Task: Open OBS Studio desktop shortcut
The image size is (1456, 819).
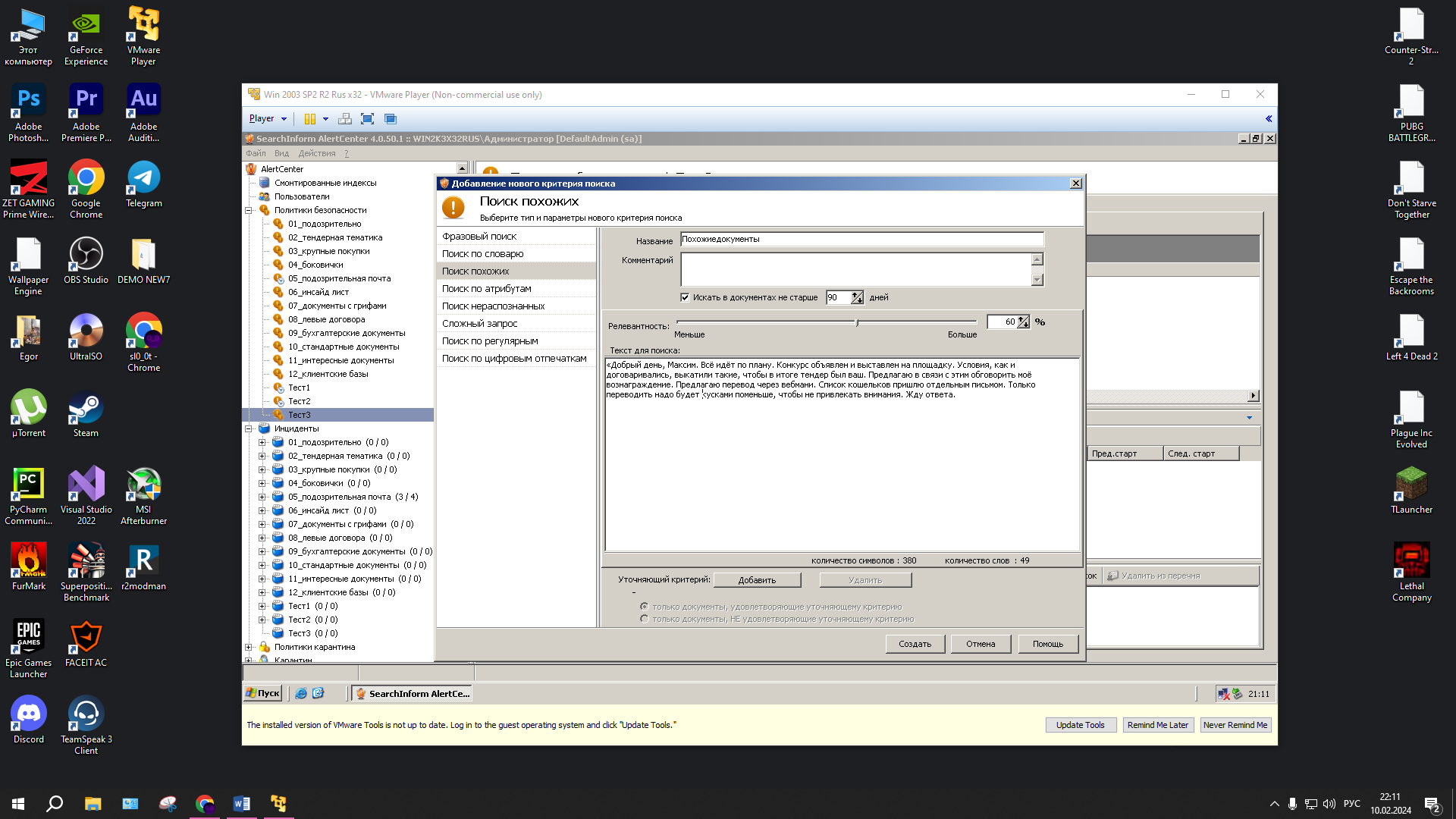Action: tap(86, 261)
